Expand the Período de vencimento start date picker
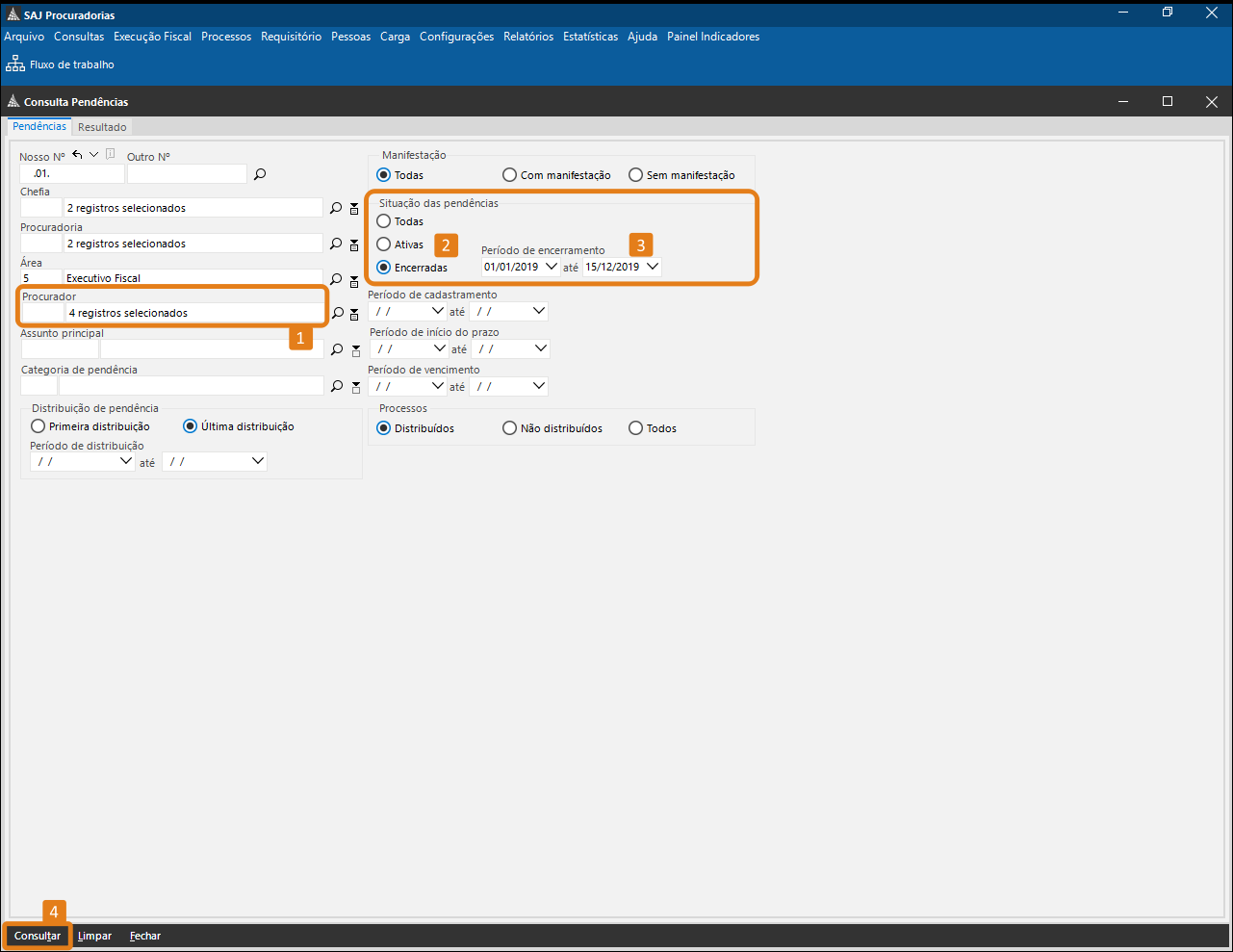The height and width of the screenshot is (952, 1233). coord(438,386)
